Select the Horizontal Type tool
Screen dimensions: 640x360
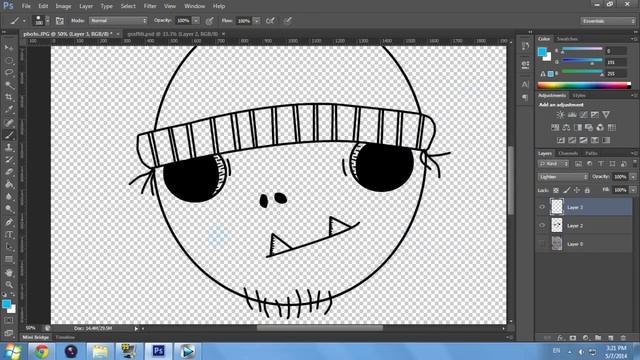click(x=9, y=235)
